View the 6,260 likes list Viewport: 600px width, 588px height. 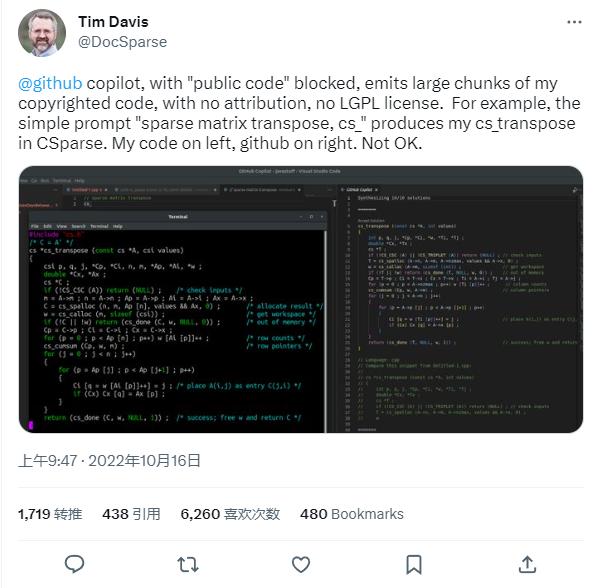230,514
